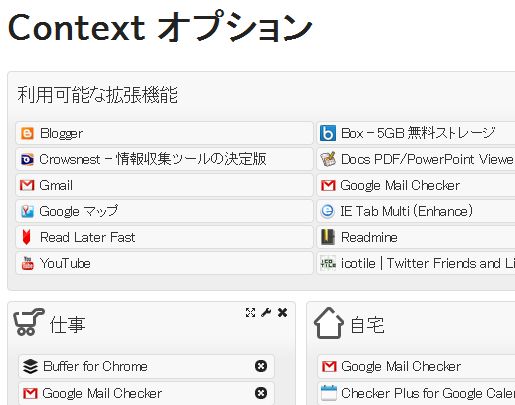Viewport: 515px width, 405px height.
Task: Remove Google Mail Checker from 仕事
Action: 261,393
